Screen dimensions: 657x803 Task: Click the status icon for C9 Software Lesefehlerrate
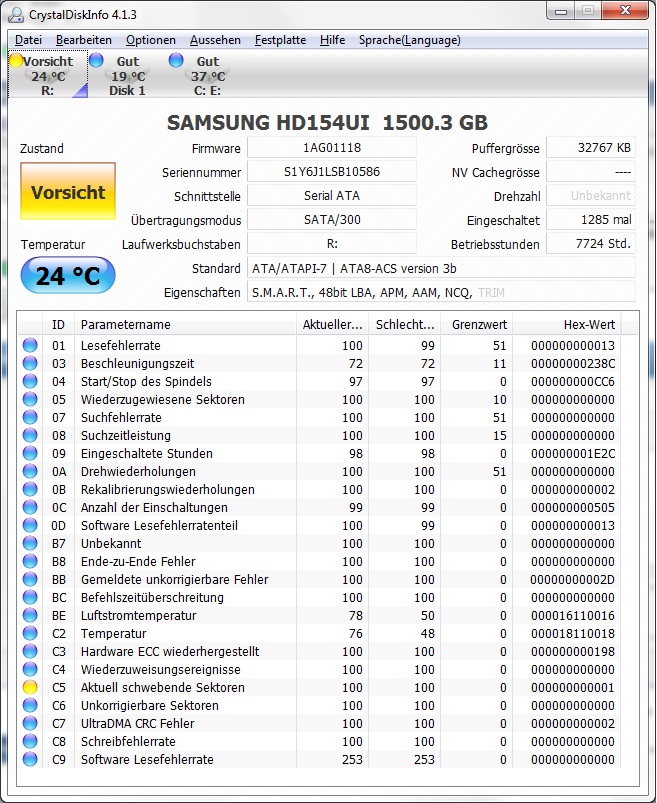(x=30, y=759)
